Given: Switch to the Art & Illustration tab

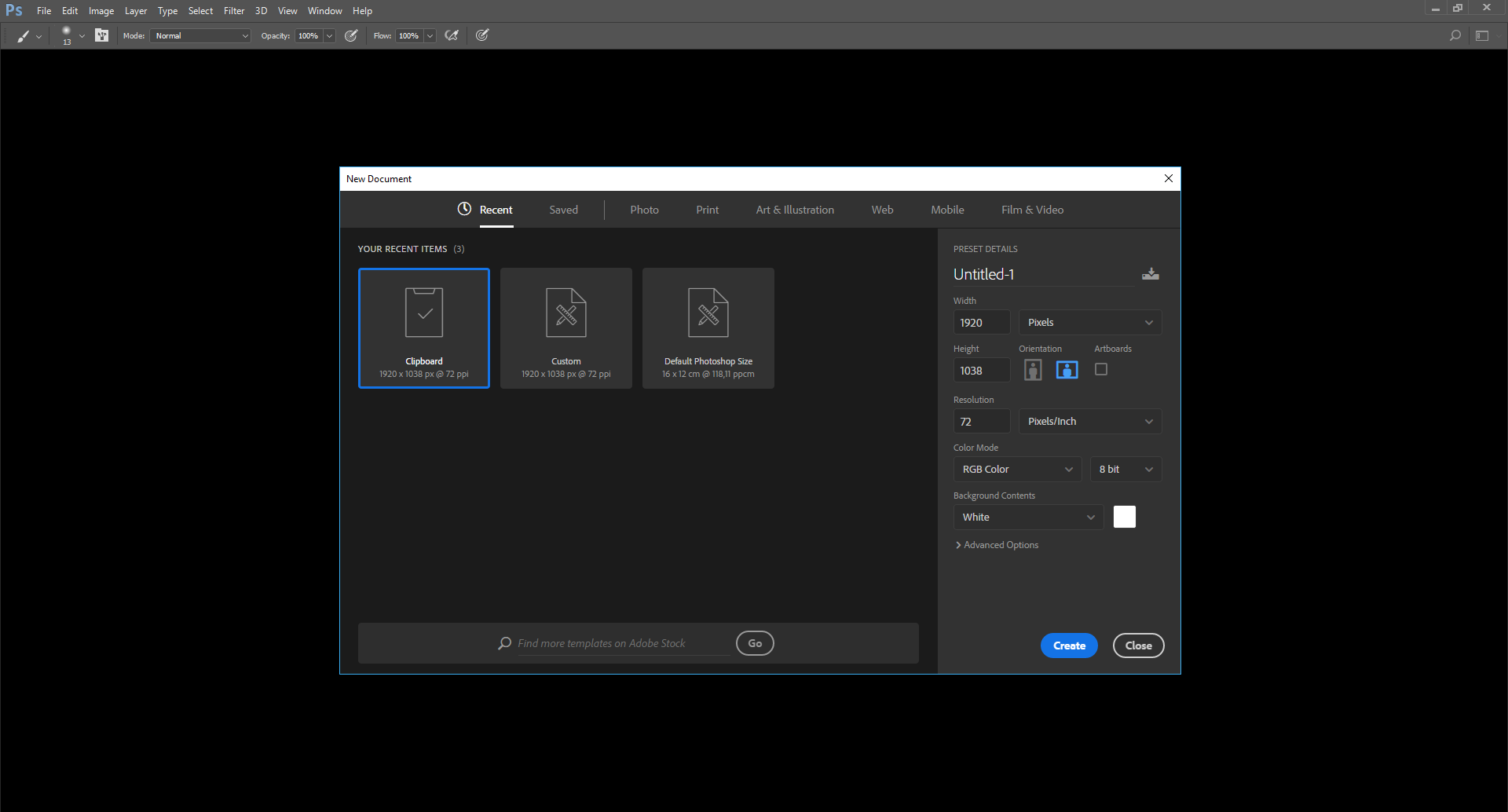Looking at the screenshot, I should [795, 210].
